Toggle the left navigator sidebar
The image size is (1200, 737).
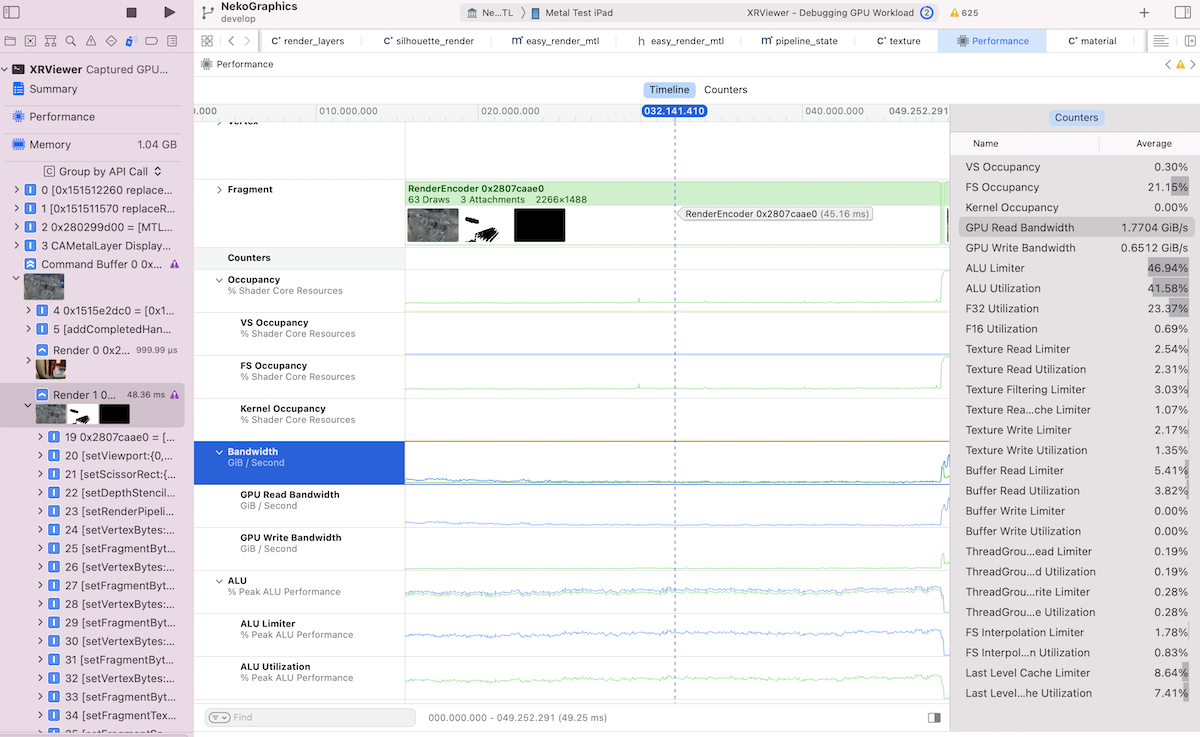9,13
